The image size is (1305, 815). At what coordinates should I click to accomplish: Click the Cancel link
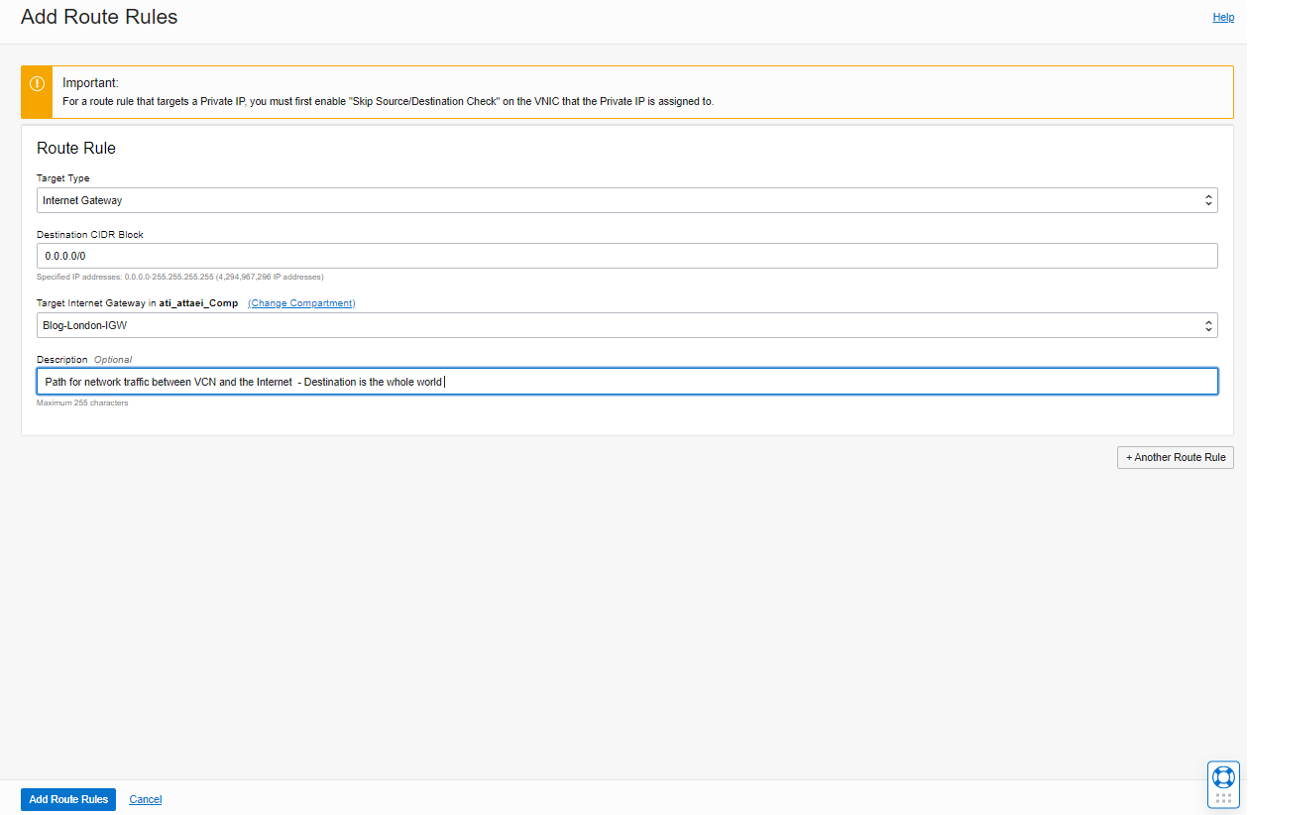coord(145,799)
